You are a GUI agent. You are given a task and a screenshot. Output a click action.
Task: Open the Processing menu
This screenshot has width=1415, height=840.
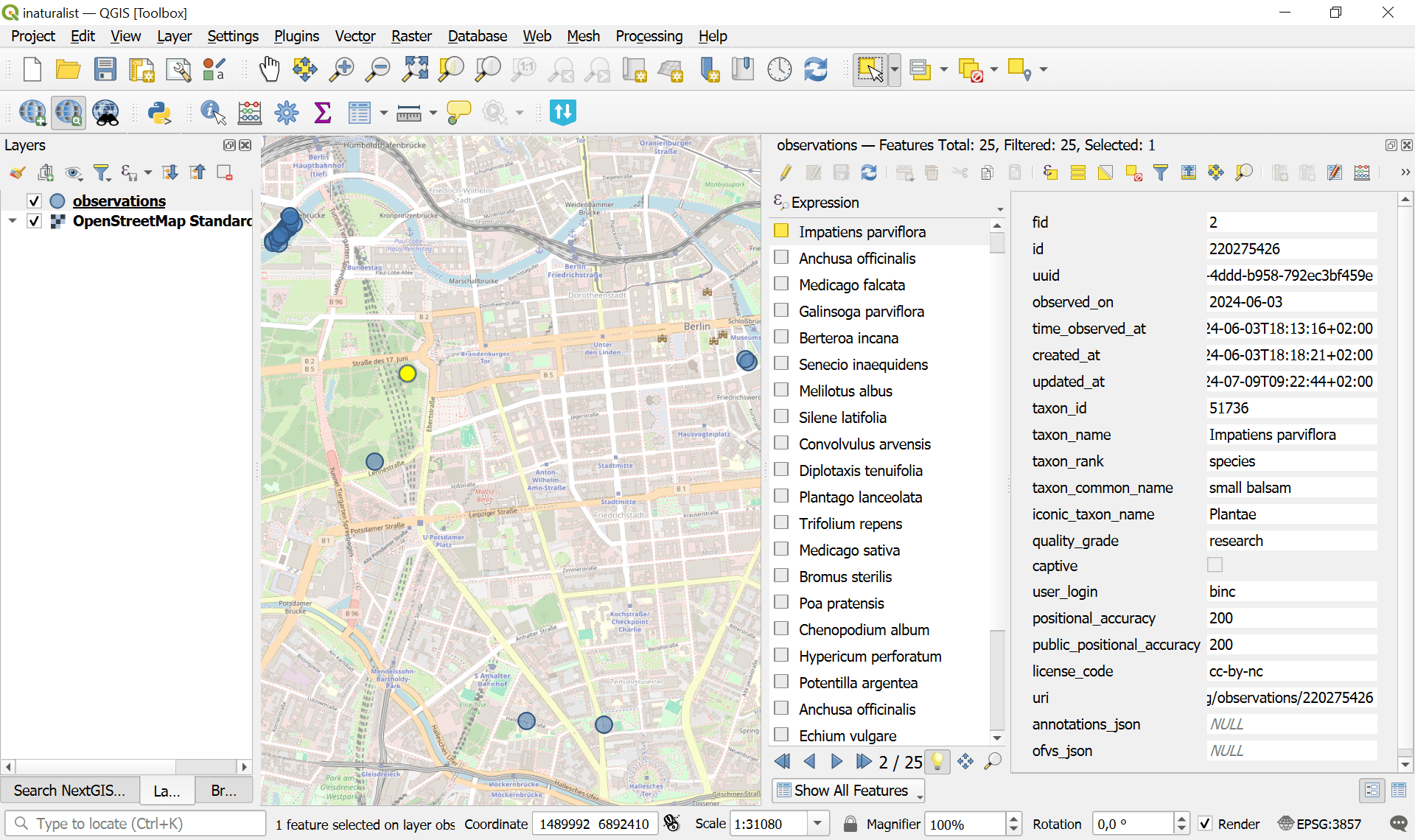pyautogui.click(x=649, y=36)
